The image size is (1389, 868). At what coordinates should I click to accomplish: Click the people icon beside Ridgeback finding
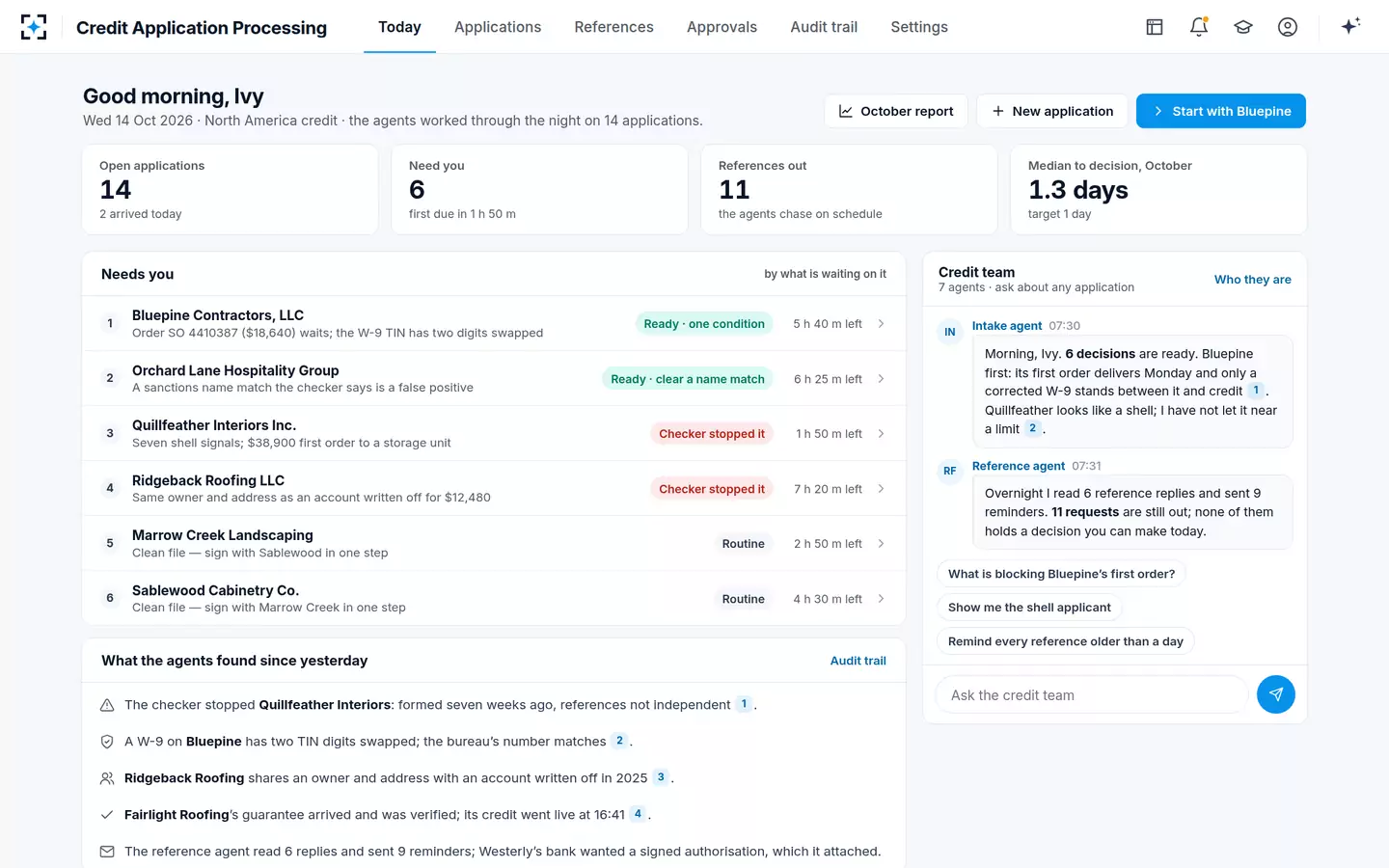[107, 778]
